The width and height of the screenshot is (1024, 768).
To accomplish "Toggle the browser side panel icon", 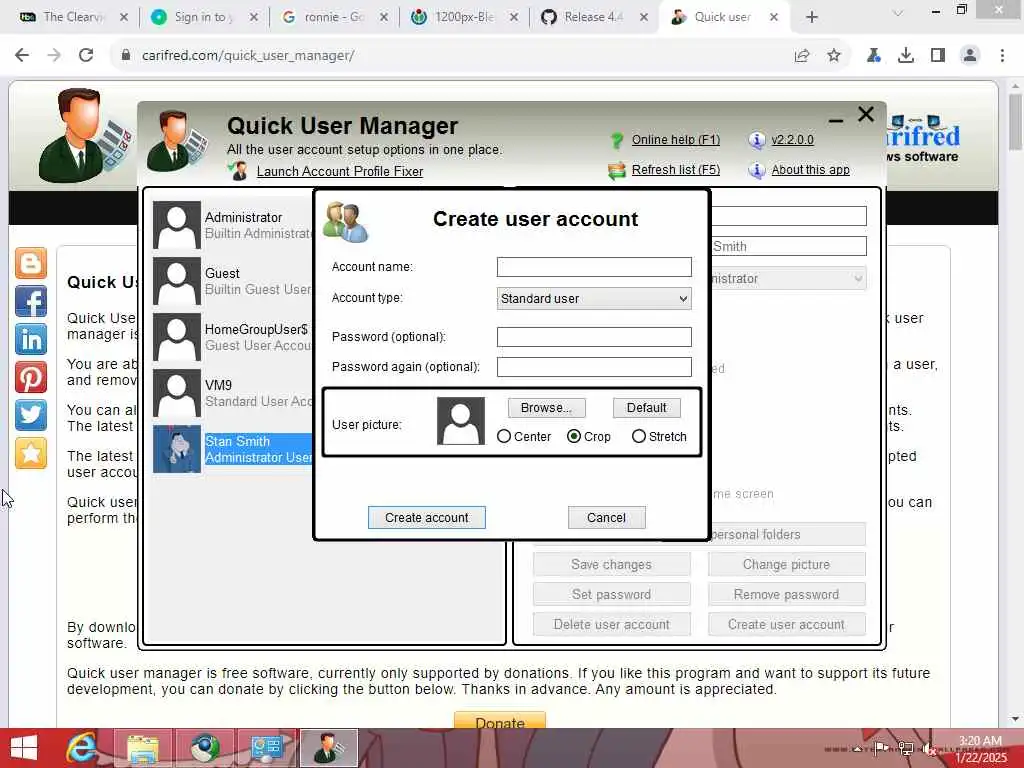I will 938,56.
